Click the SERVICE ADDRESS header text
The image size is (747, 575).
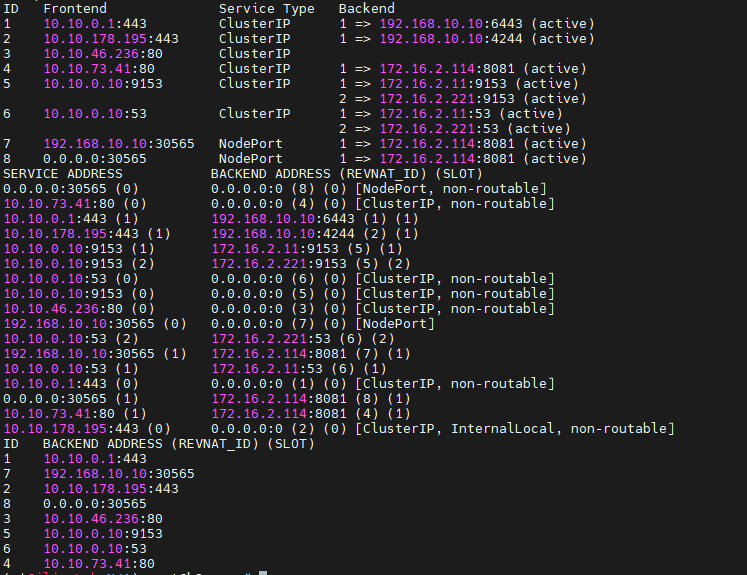coord(58,173)
